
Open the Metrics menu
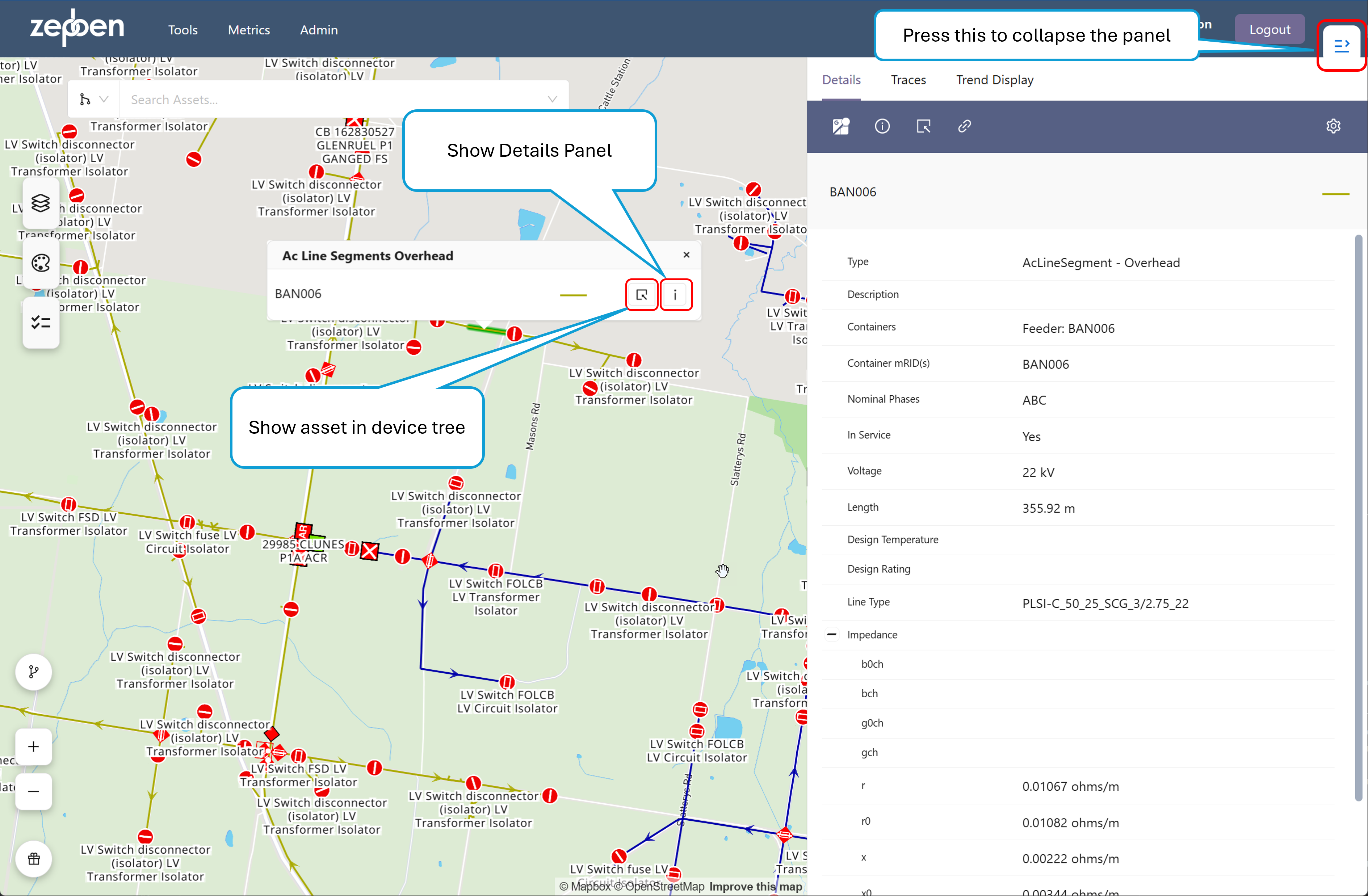point(249,30)
